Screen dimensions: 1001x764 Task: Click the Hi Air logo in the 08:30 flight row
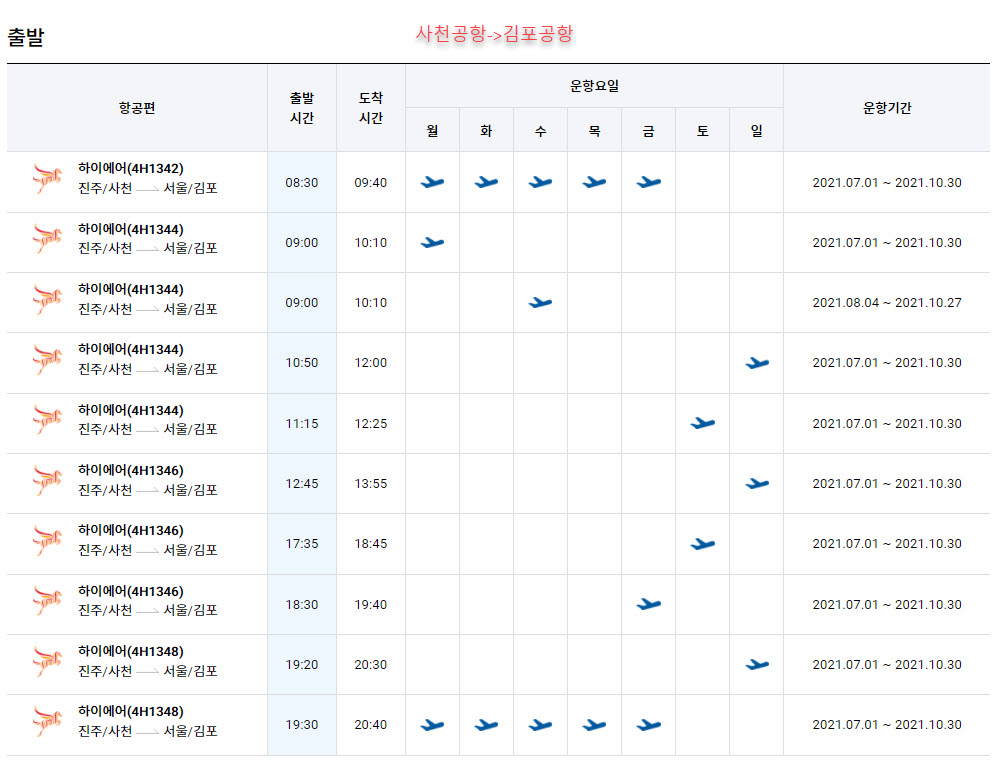coord(47,179)
